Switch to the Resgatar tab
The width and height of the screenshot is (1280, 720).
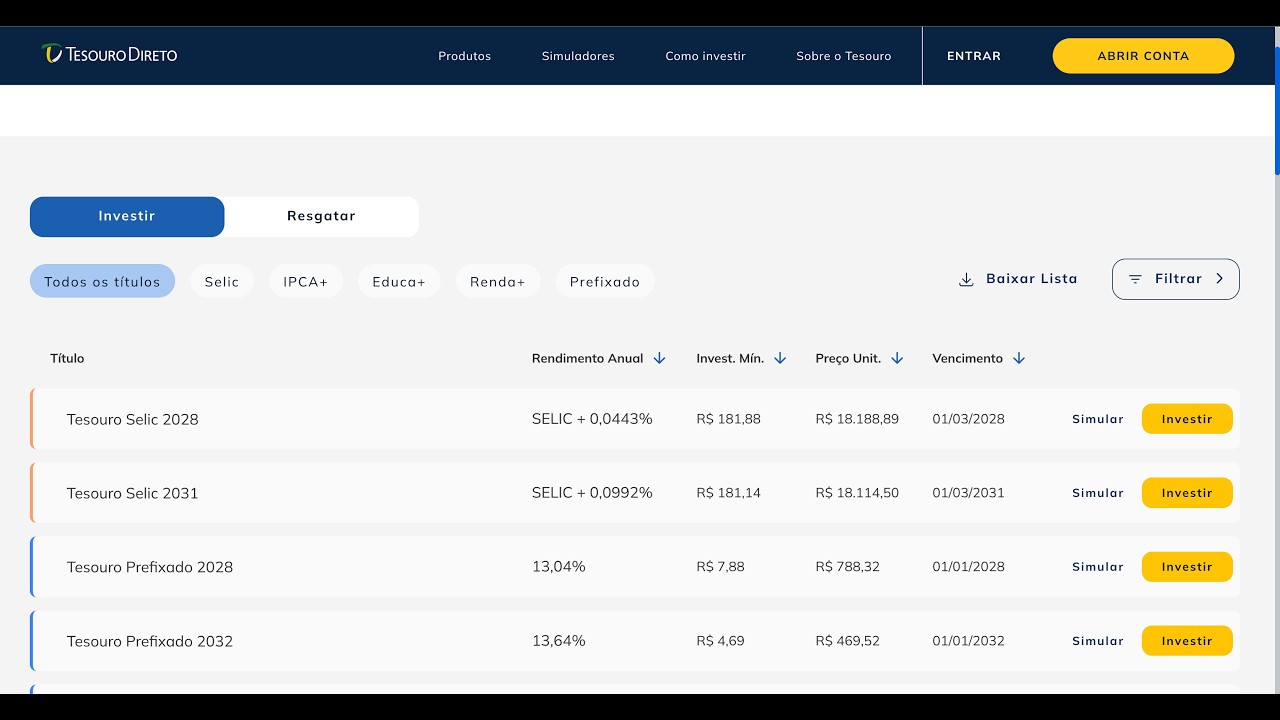click(321, 216)
